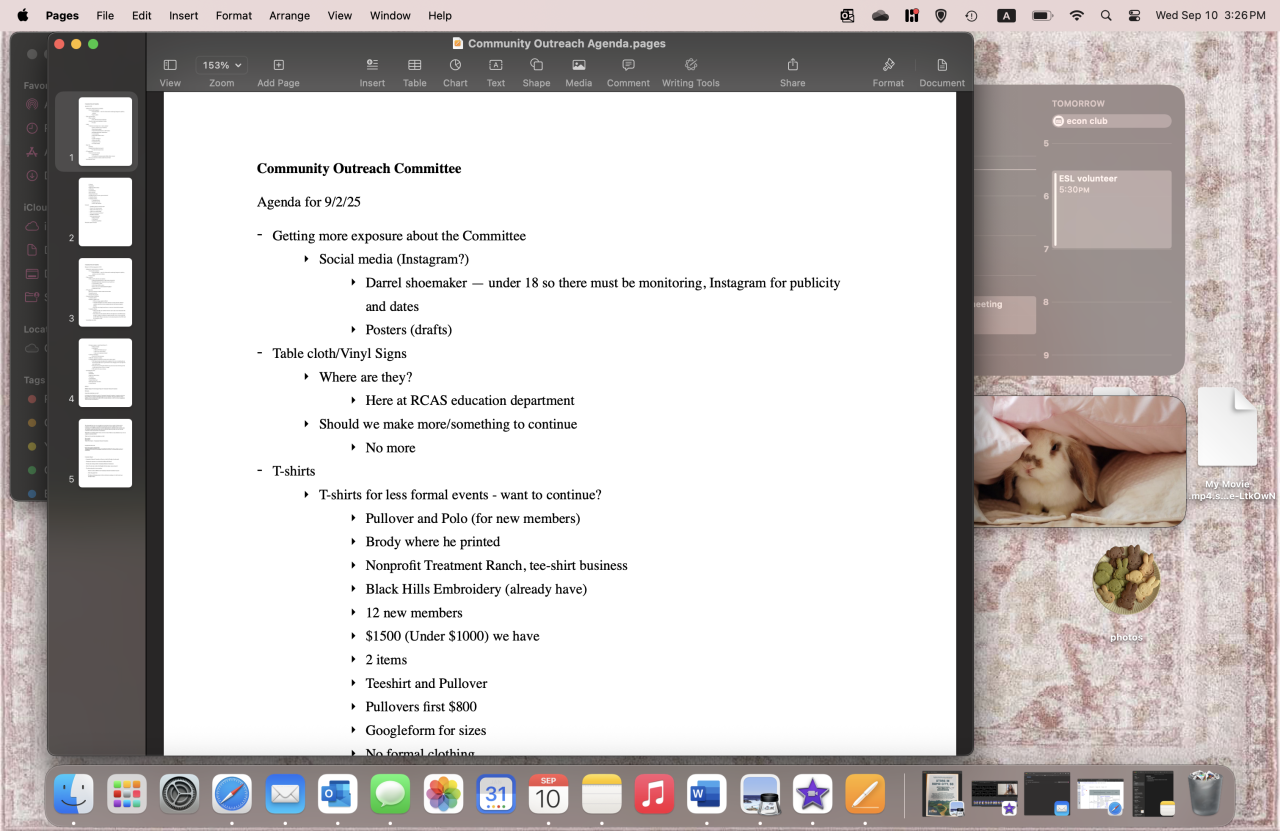
Task: Click the Text box toolbar icon
Action: [495, 65]
